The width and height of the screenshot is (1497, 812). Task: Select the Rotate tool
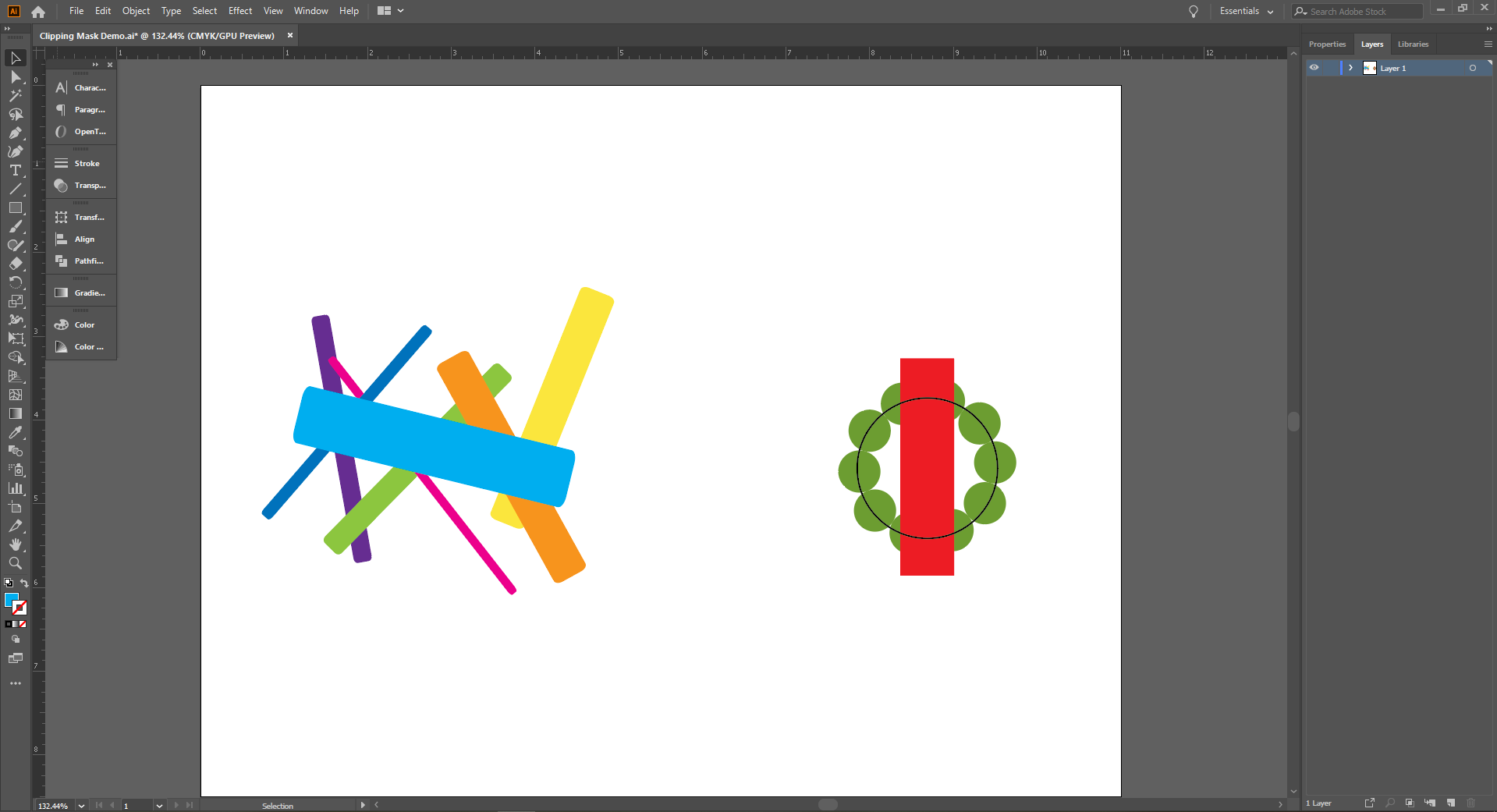[16, 283]
